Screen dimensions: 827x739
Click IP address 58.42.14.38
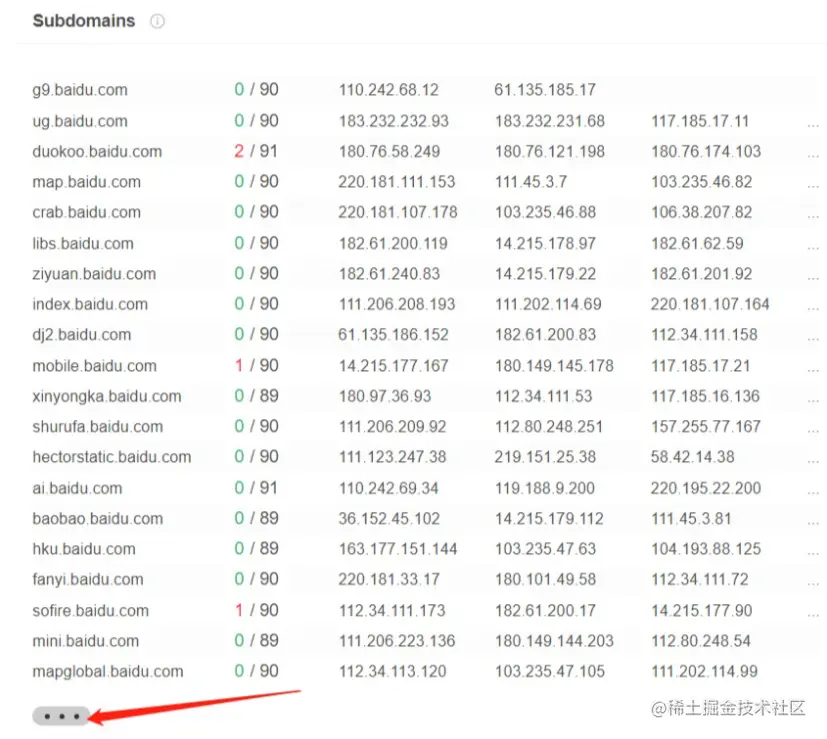(693, 457)
